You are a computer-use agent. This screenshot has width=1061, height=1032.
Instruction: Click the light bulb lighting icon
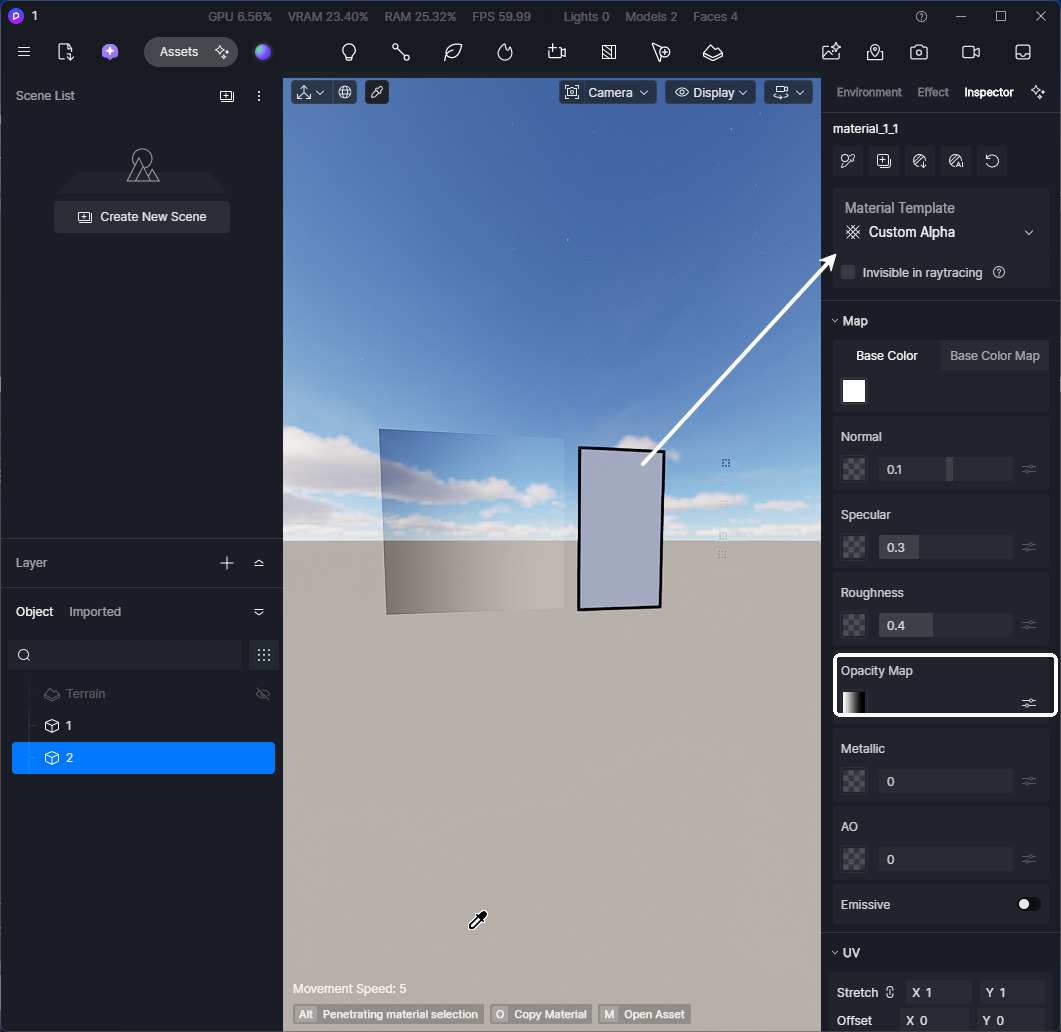pos(349,52)
